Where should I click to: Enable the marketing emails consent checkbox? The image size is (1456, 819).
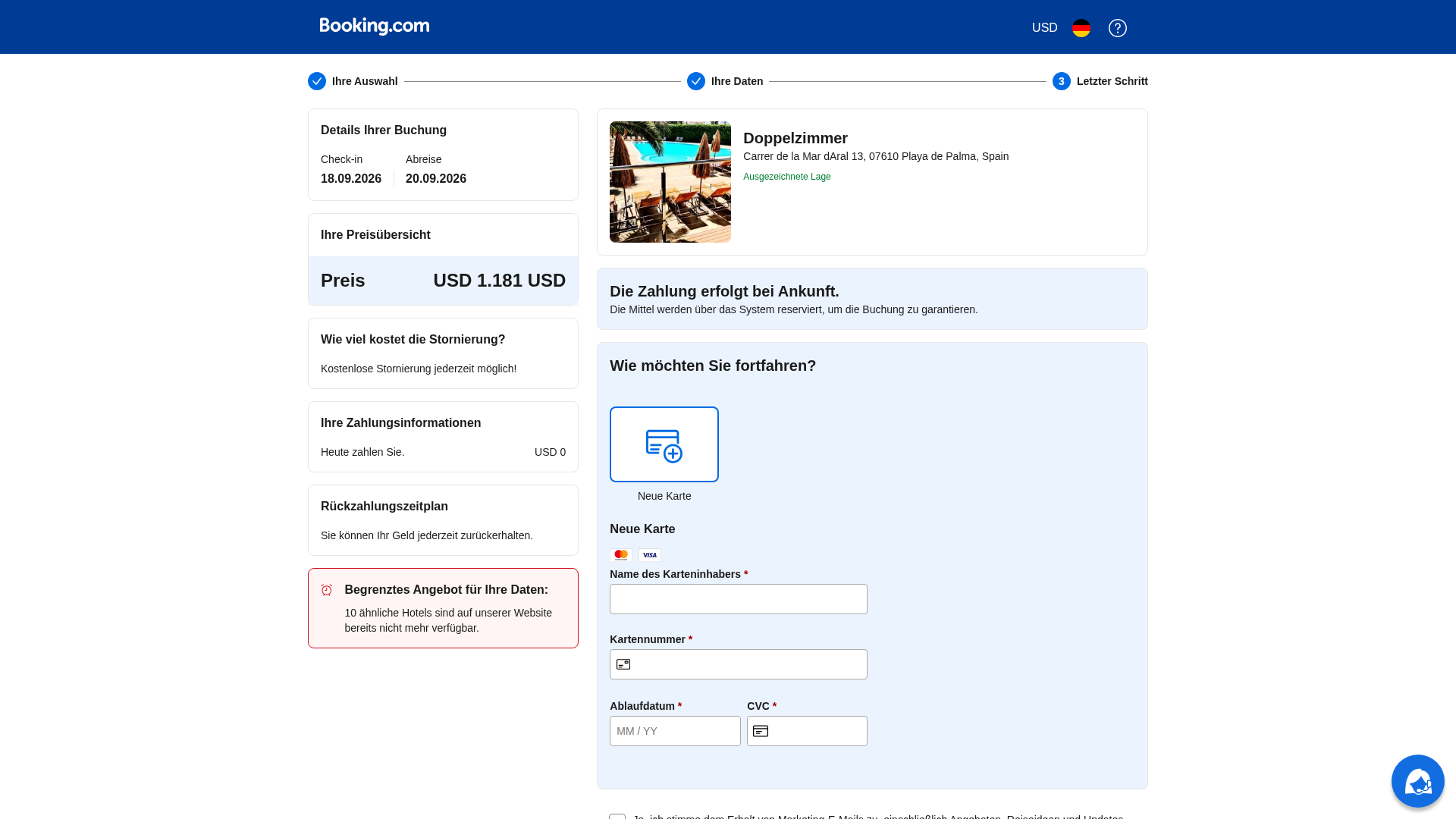coord(616,818)
